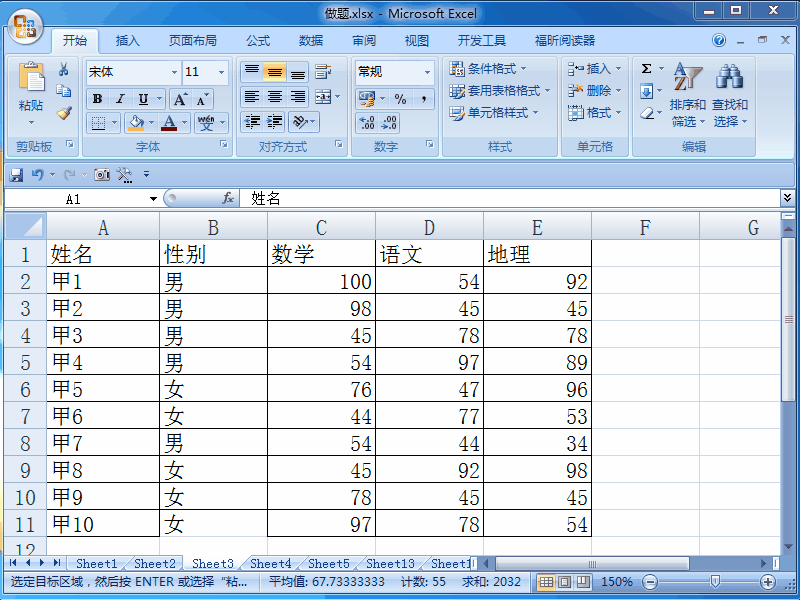Toggle middle vertical alignment
This screenshot has width=800, height=600.
pyautogui.click(x=274, y=72)
